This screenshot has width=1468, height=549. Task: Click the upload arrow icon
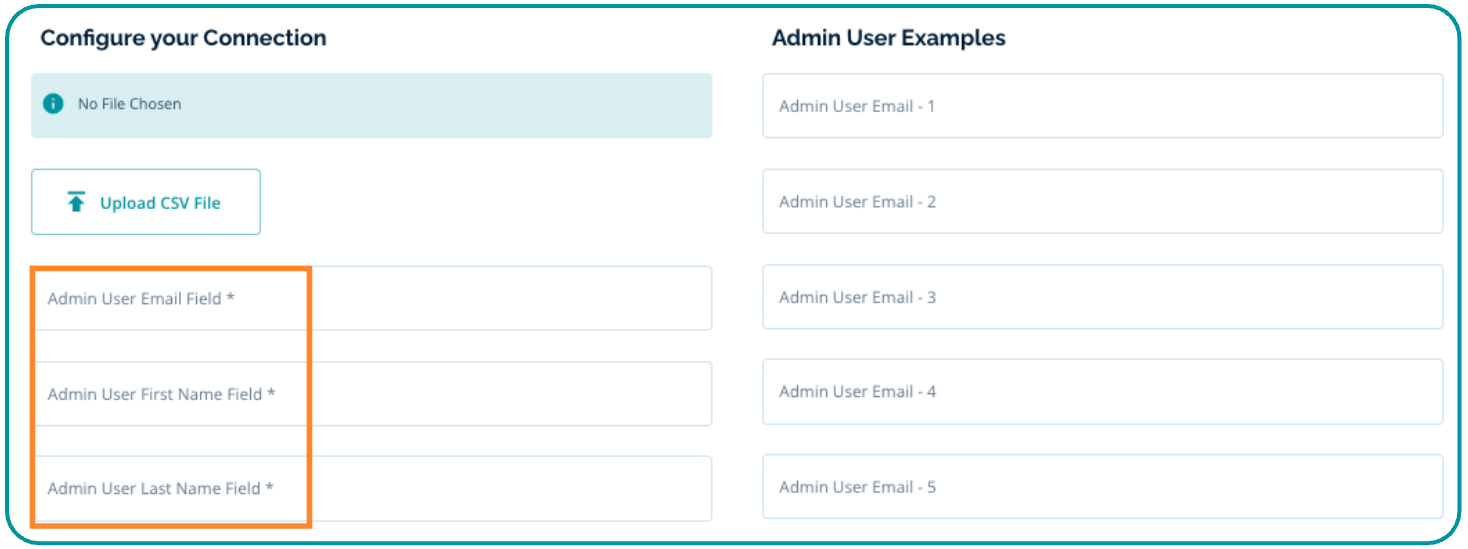coord(76,202)
